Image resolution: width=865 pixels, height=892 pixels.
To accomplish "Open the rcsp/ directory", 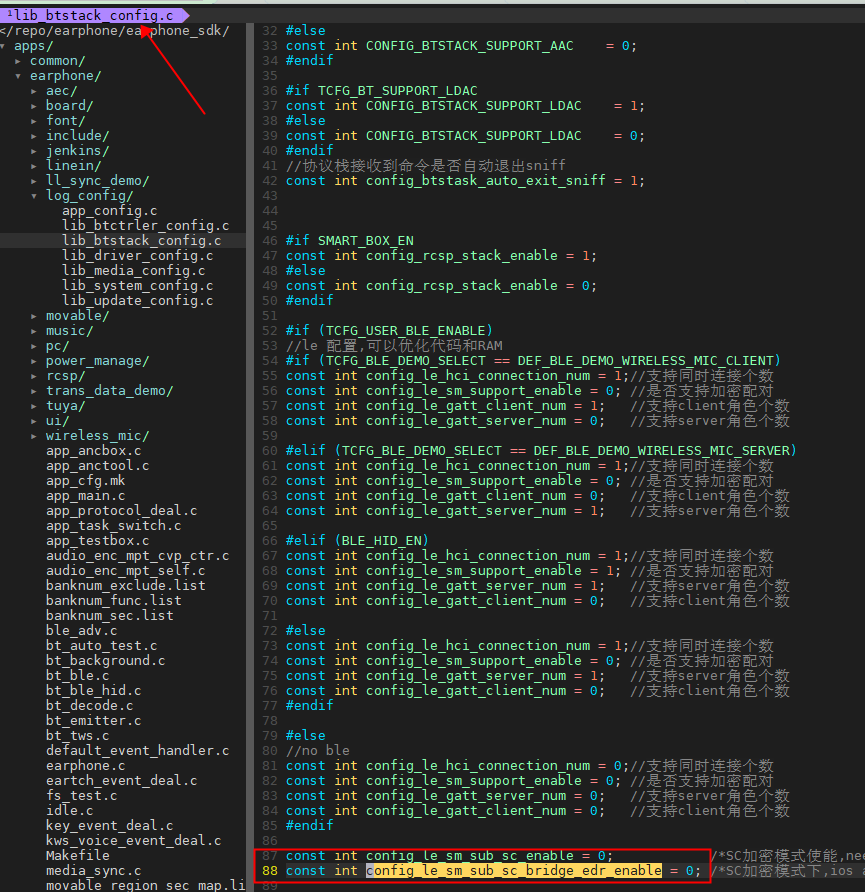I will (65, 376).
